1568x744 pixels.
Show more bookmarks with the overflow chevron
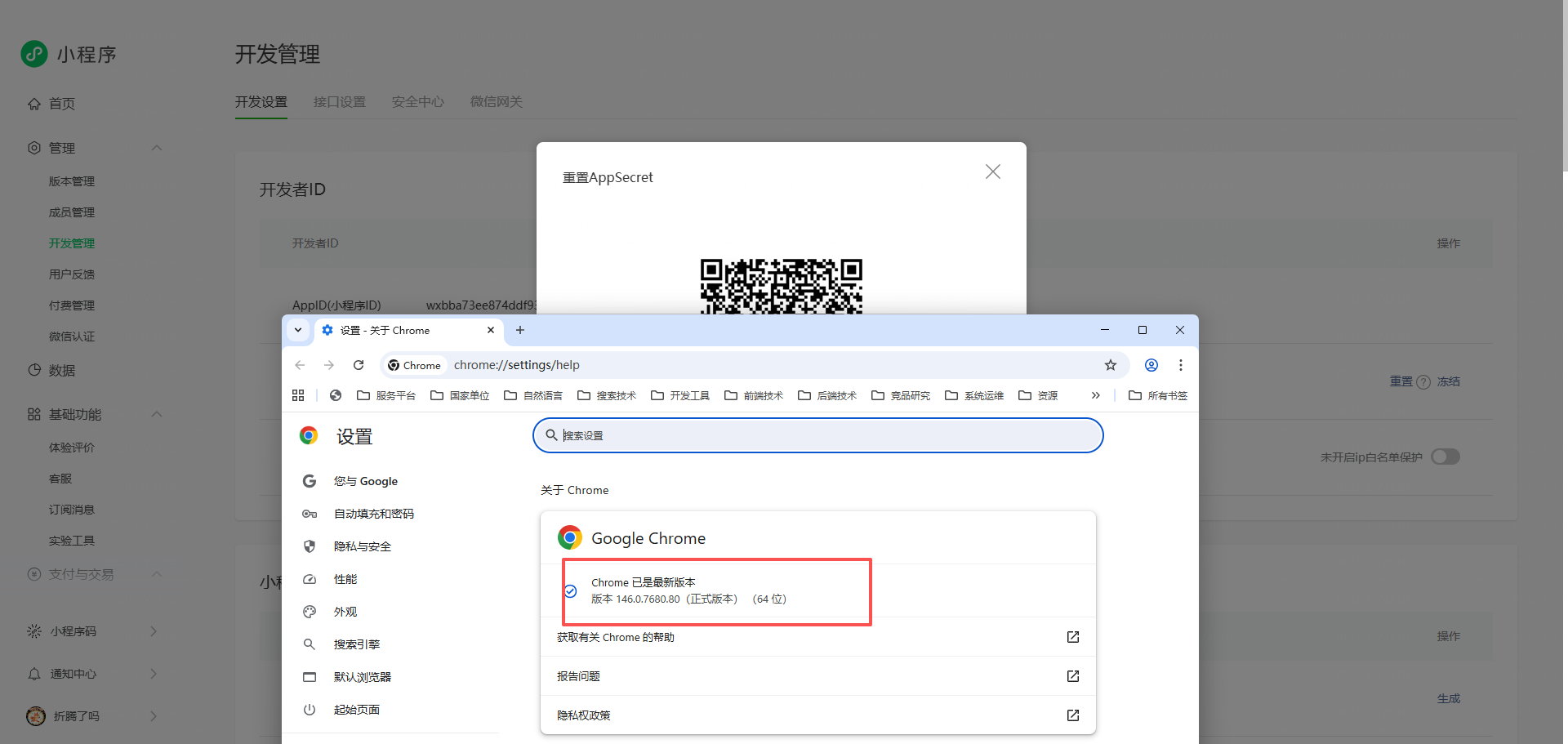coord(1096,395)
